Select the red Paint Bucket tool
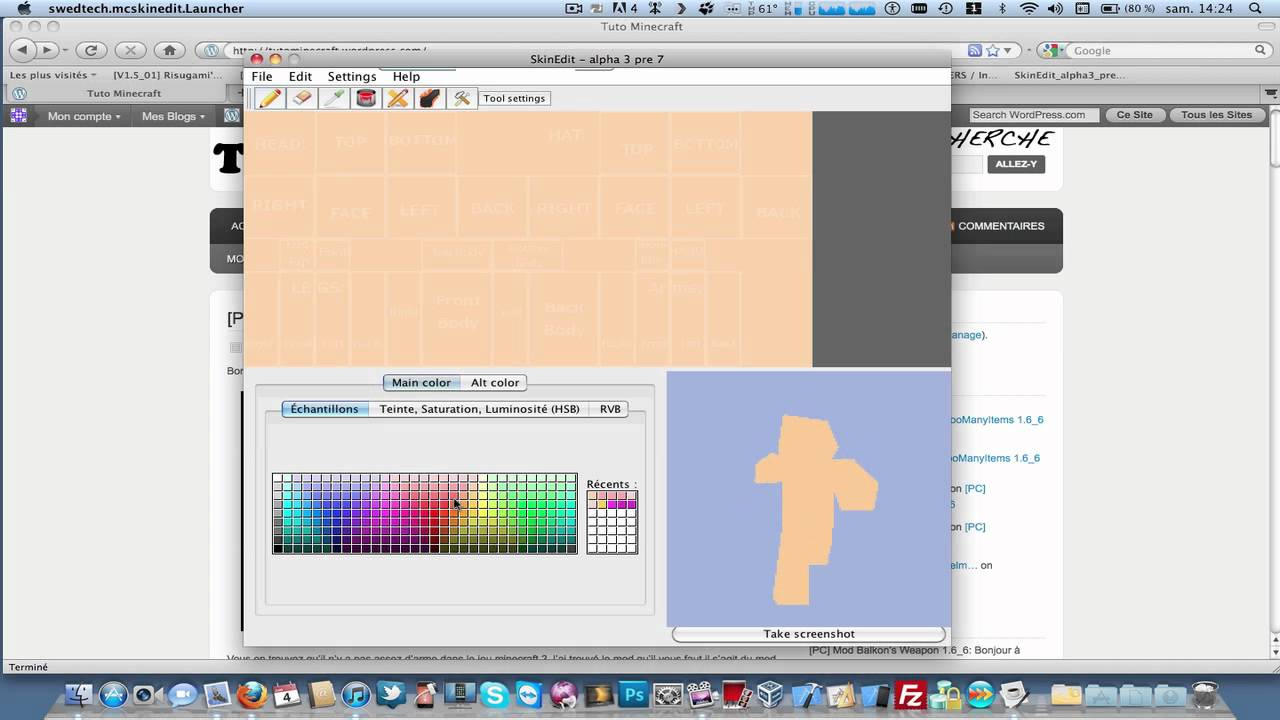Viewport: 1280px width, 720px height. [x=366, y=98]
